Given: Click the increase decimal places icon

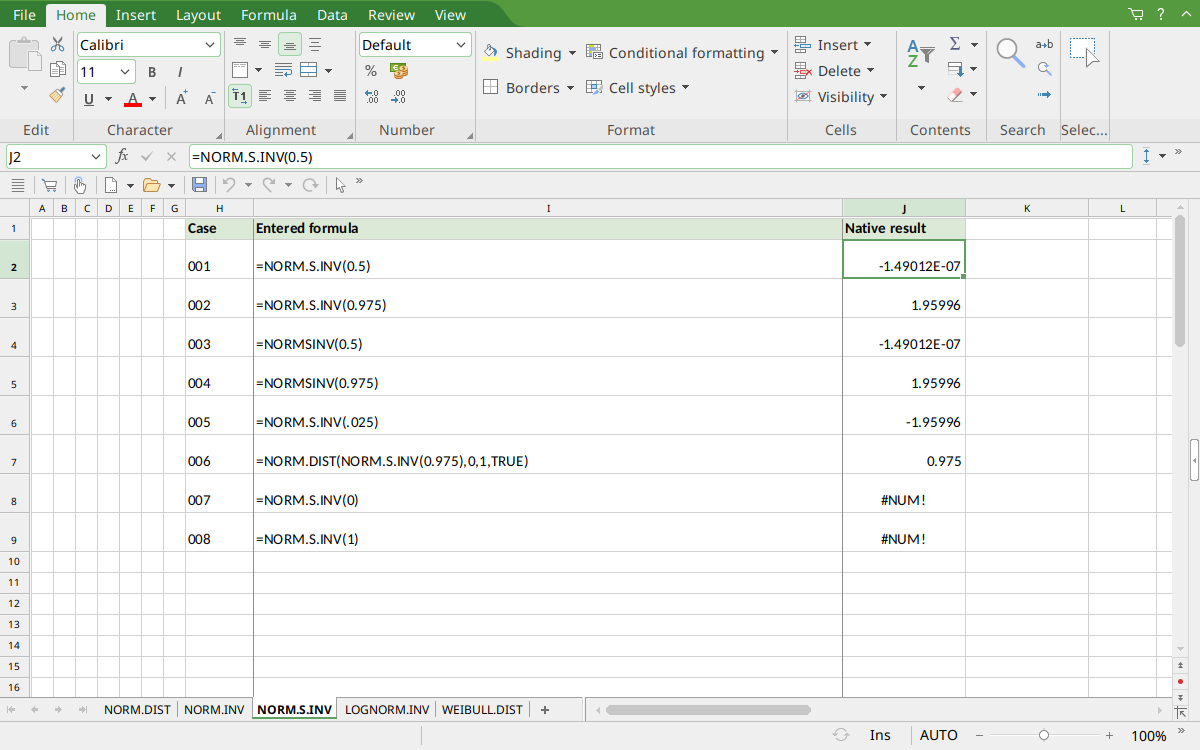Looking at the screenshot, I should point(371,97).
